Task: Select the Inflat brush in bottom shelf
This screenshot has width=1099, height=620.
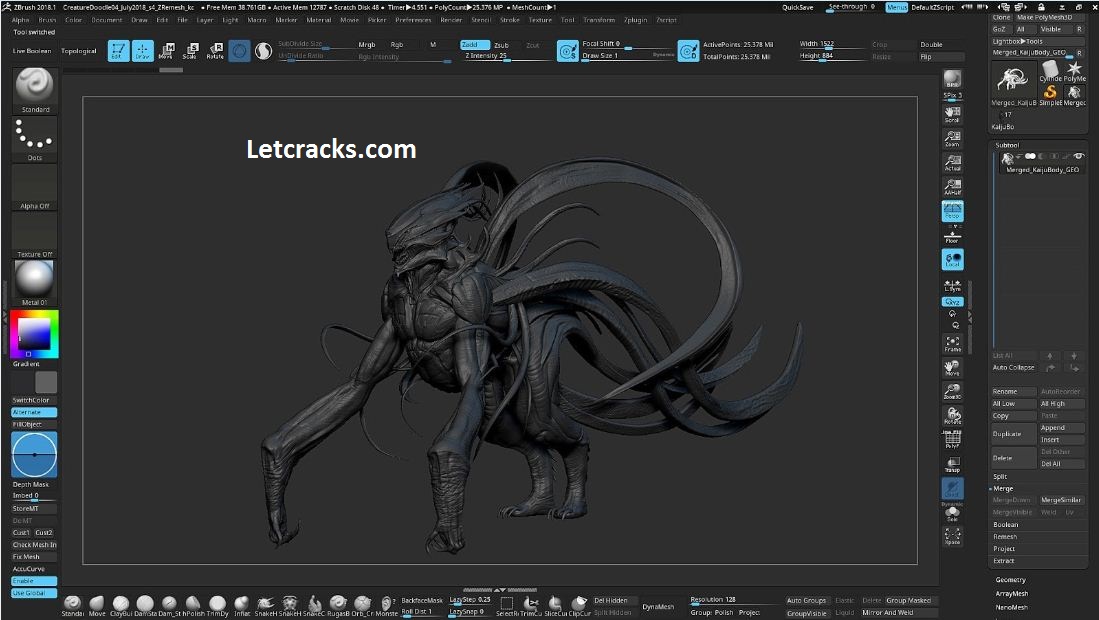Action: [242, 606]
